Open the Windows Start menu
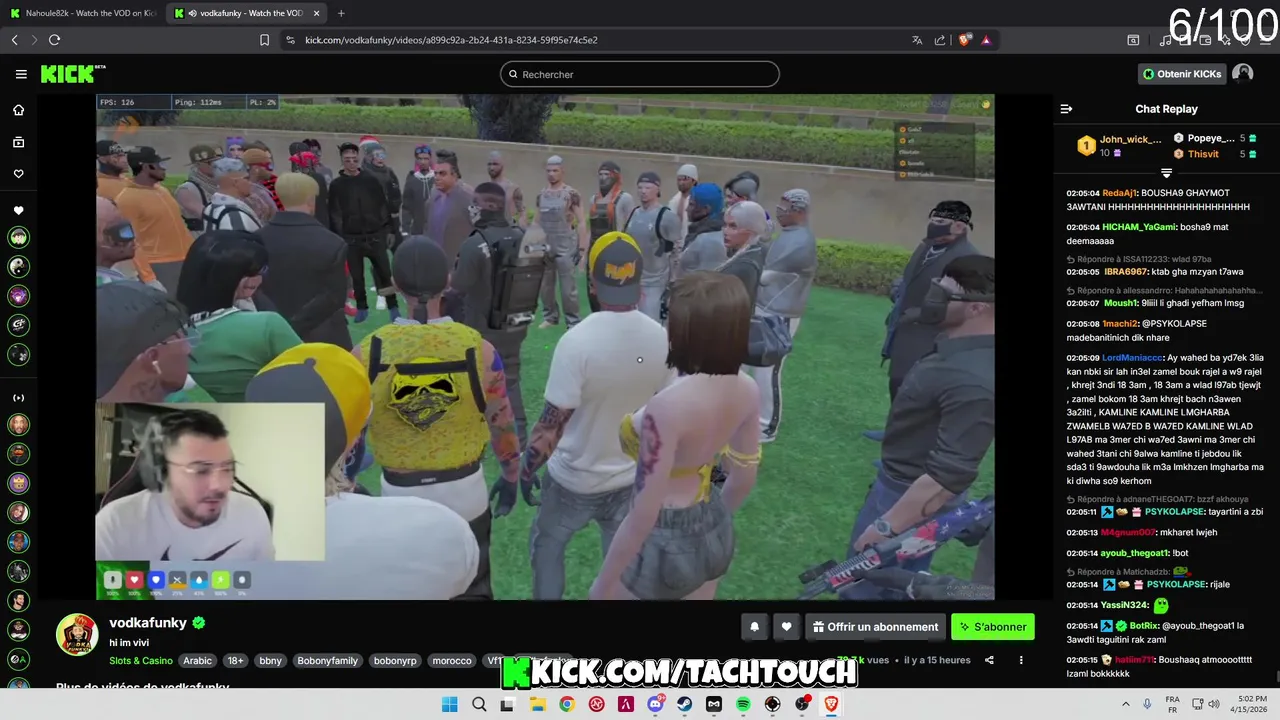 pyautogui.click(x=449, y=704)
